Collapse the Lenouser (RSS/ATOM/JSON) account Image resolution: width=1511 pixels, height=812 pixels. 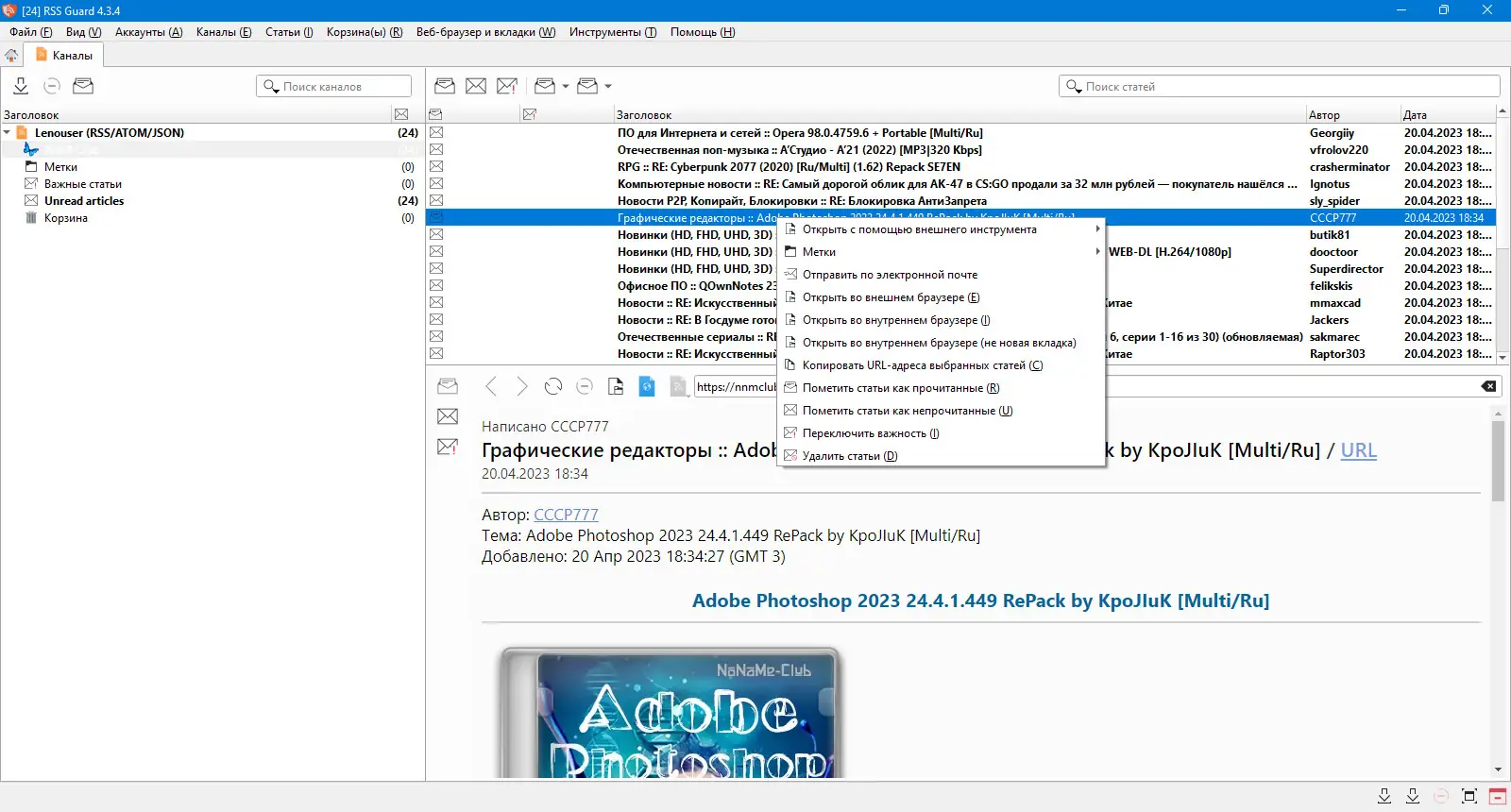click(7, 133)
